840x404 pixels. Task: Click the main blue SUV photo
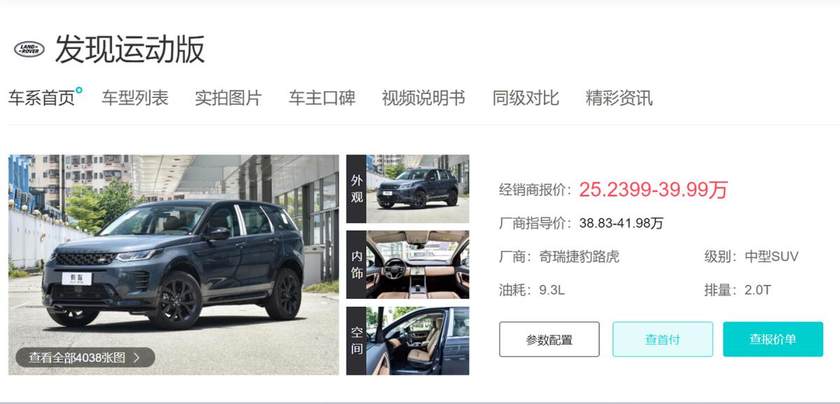click(x=174, y=265)
